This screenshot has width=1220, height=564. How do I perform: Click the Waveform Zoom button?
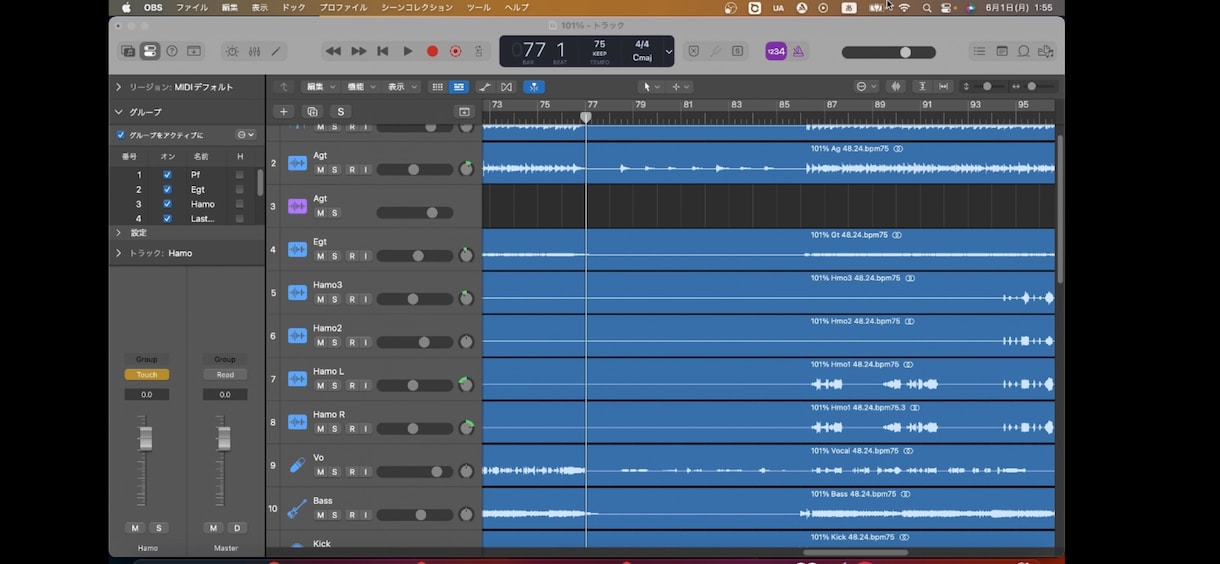(896, 87)
